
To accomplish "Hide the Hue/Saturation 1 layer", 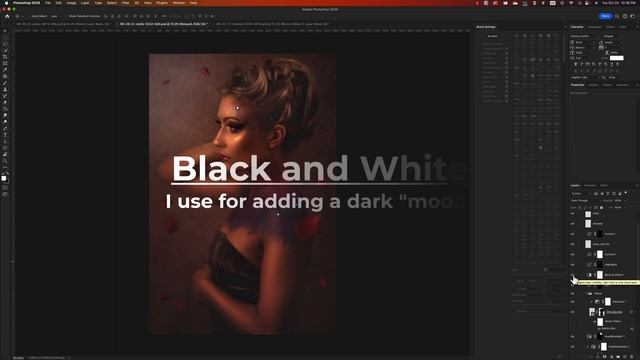I will 573,336.
